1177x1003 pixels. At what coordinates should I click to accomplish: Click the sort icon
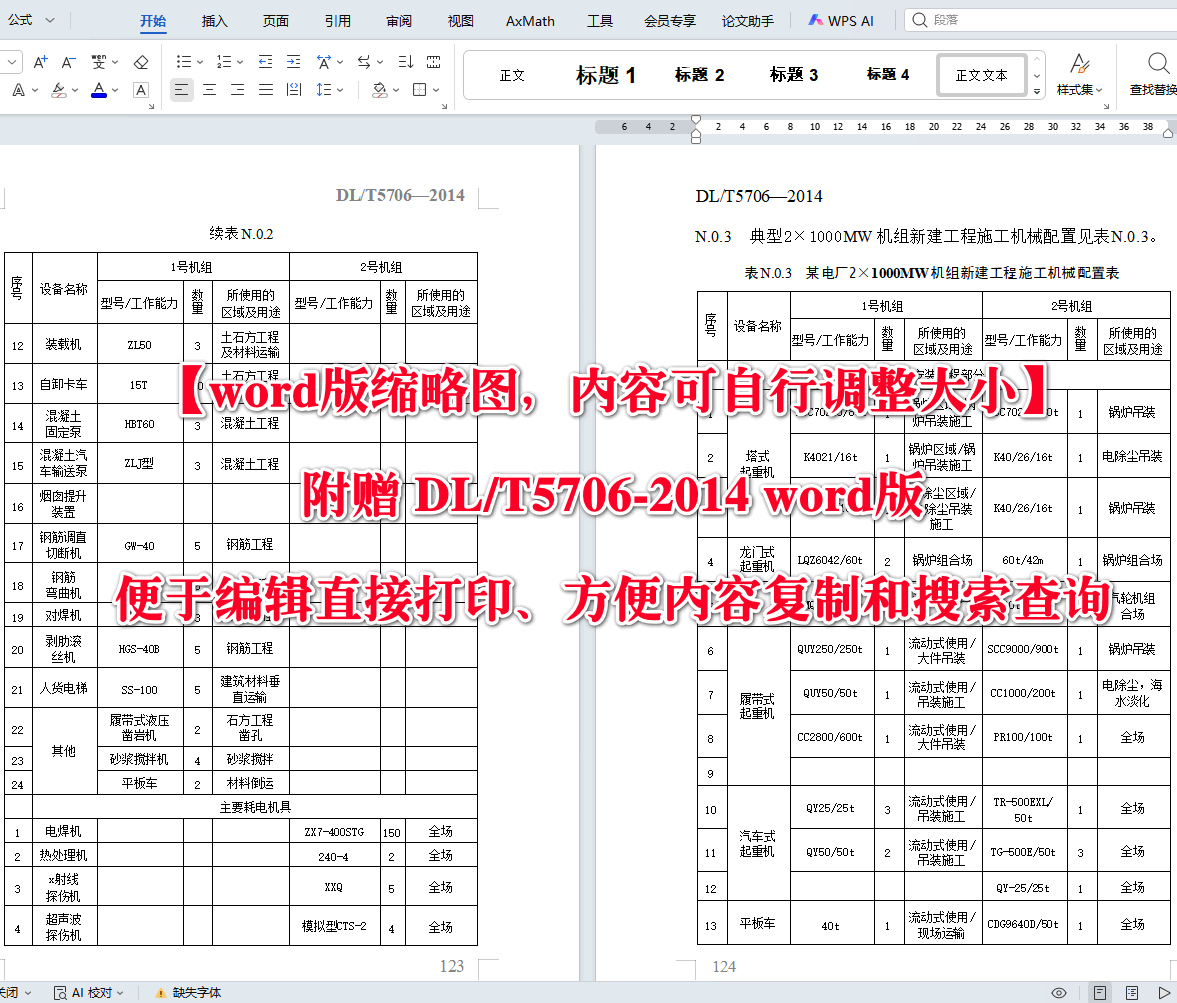406,62
